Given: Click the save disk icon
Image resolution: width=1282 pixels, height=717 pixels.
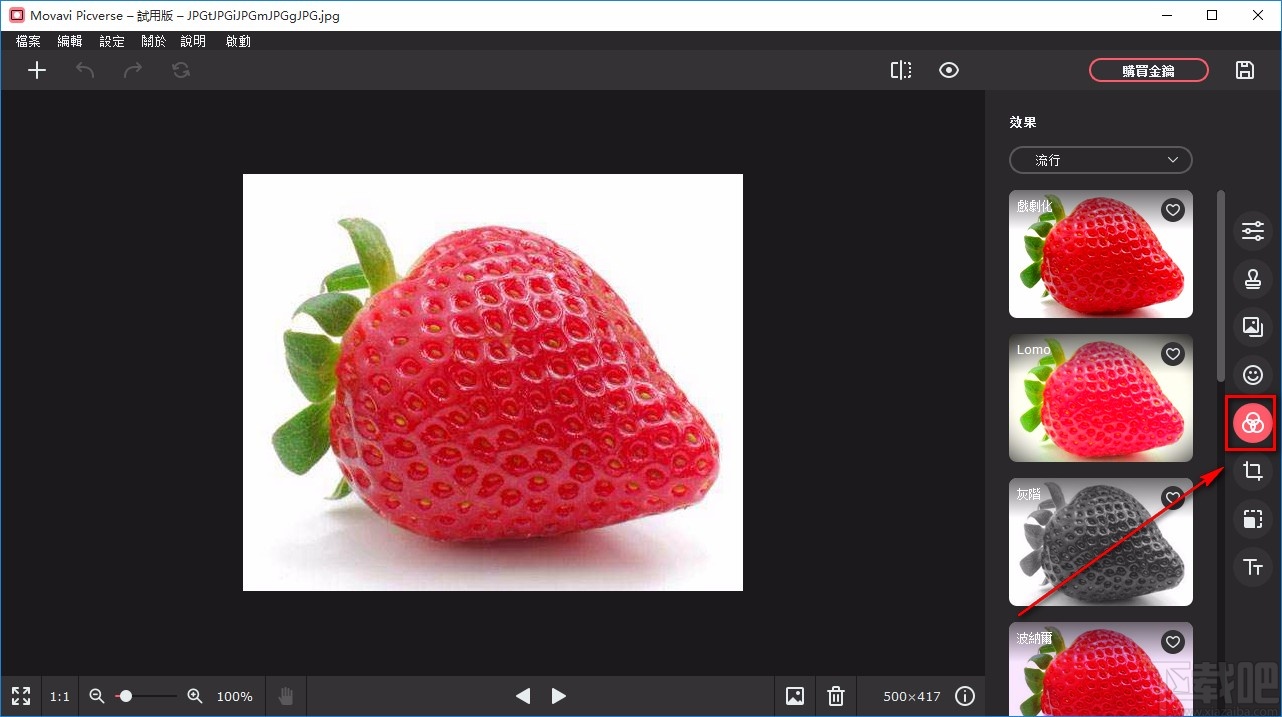Looking at the screenshot, I should (1244, 70).
